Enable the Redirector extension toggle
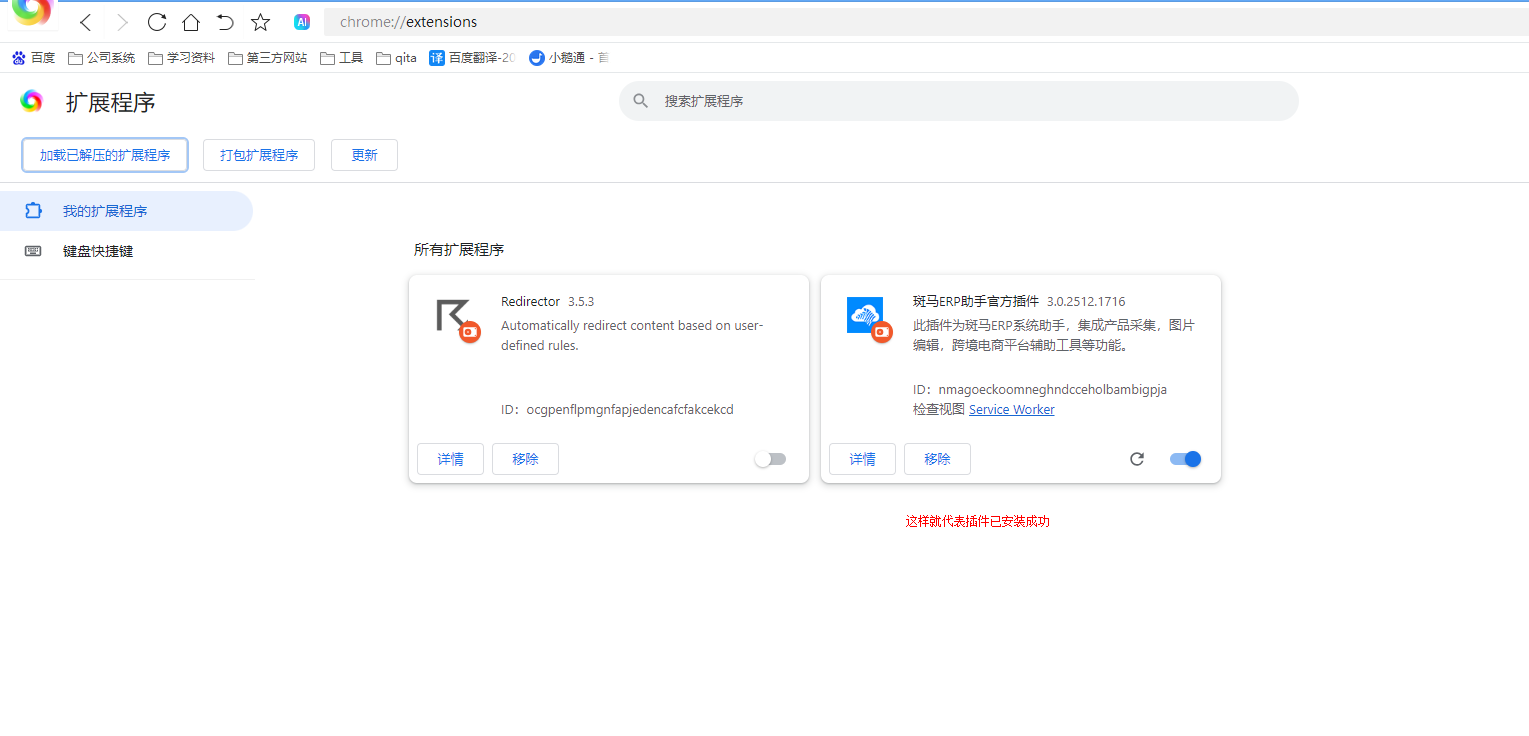Viewport: 1529px width, 736px height. [770, 459]
